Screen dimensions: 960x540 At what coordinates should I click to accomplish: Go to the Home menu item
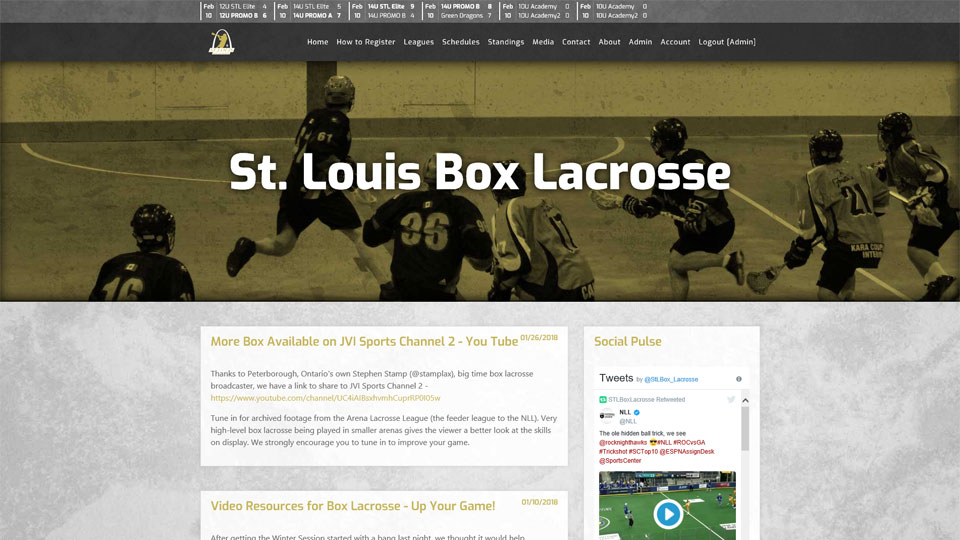[317, 42]
